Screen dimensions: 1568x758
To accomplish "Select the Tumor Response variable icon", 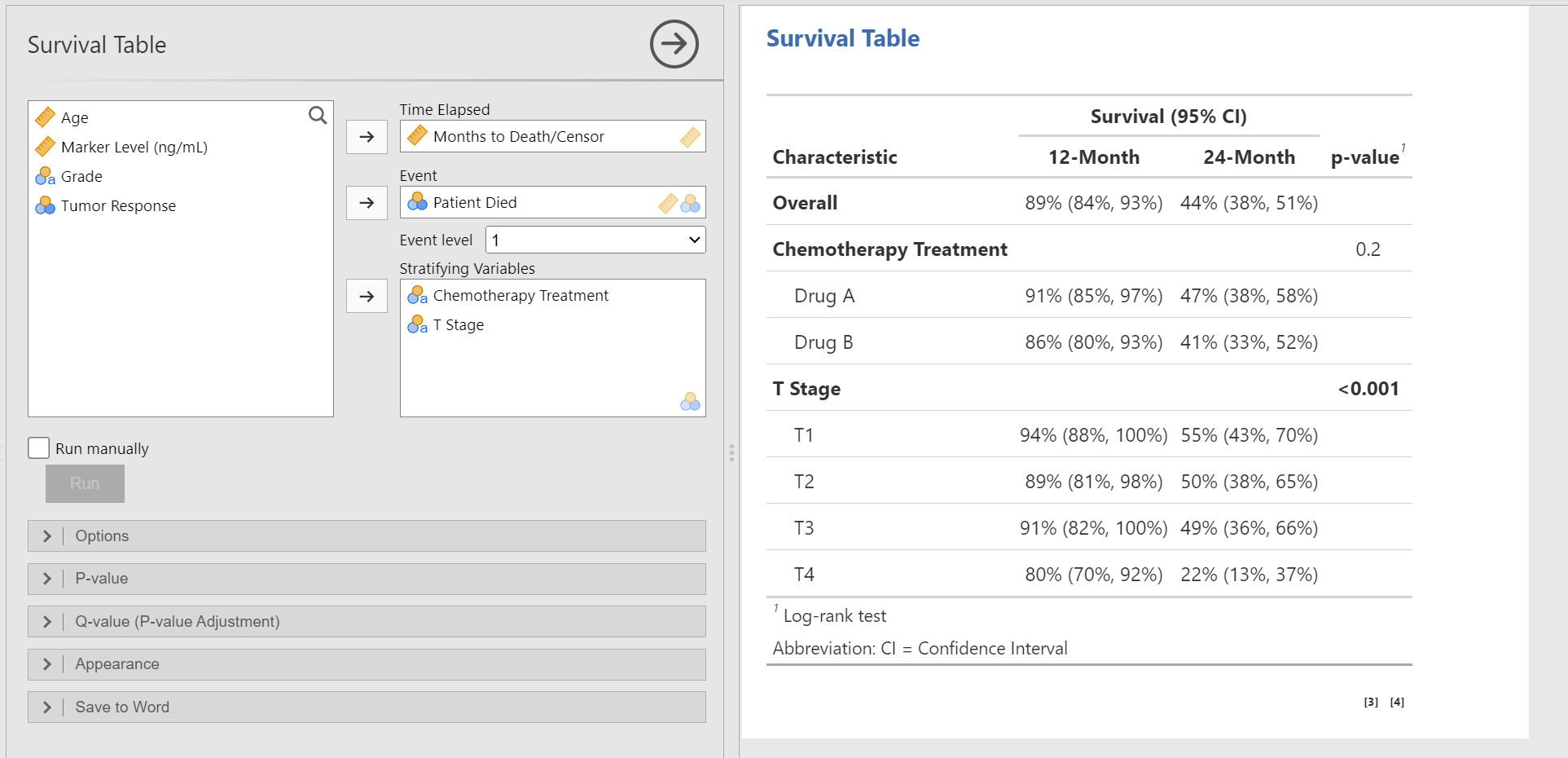I will coord(46,205).
